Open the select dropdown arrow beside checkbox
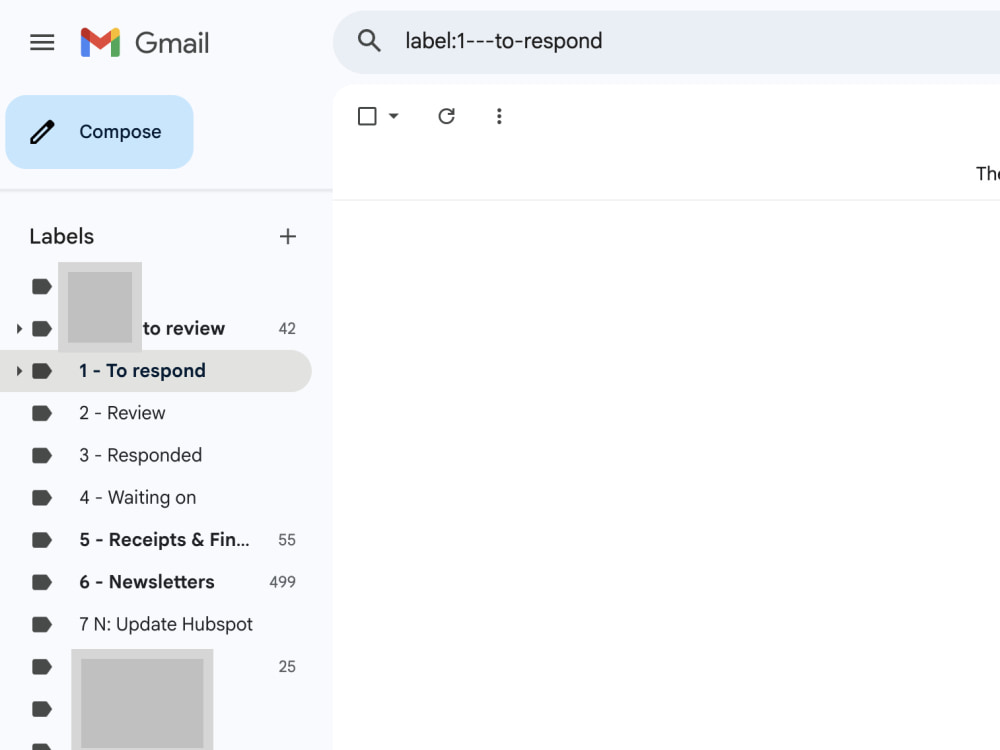 tap(393, 116)
